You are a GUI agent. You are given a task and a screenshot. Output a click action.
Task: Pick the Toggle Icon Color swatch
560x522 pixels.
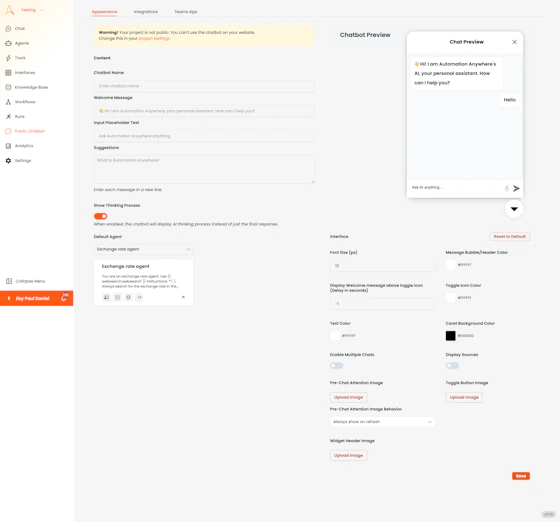pyautogui.click(x=451, y=297)
